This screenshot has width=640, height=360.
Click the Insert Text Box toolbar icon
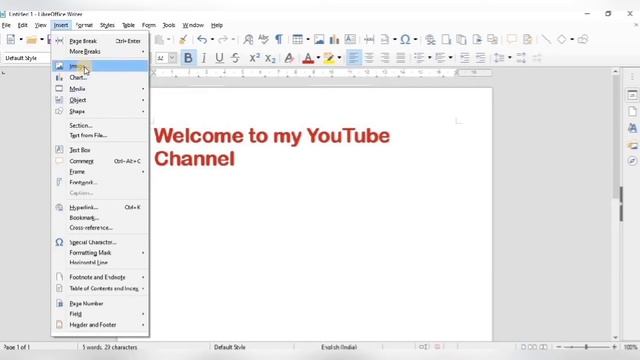(x=350, y=39)
